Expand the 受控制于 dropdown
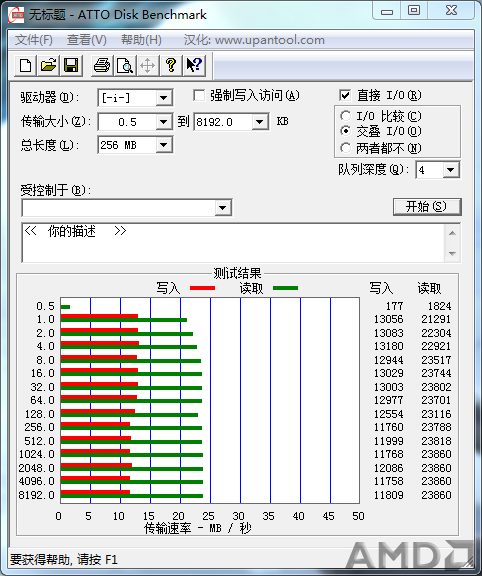This screenshot has height=576, width=482. click(223, 208)
